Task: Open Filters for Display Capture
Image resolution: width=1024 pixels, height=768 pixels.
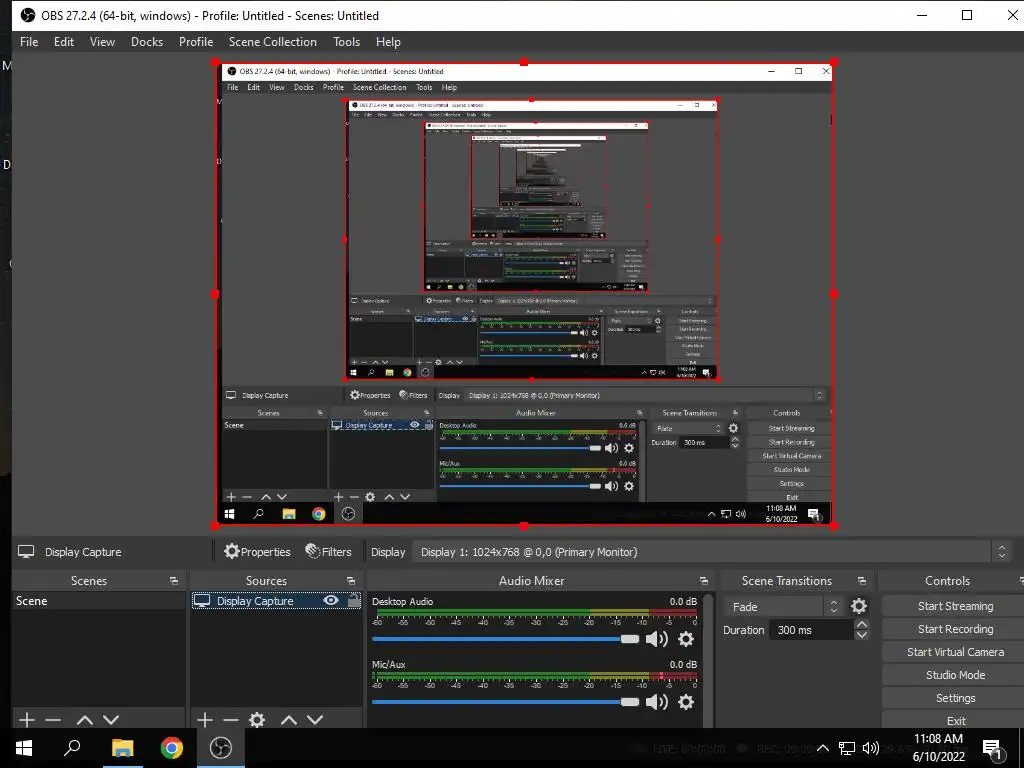Action: (x=328, y=552)
